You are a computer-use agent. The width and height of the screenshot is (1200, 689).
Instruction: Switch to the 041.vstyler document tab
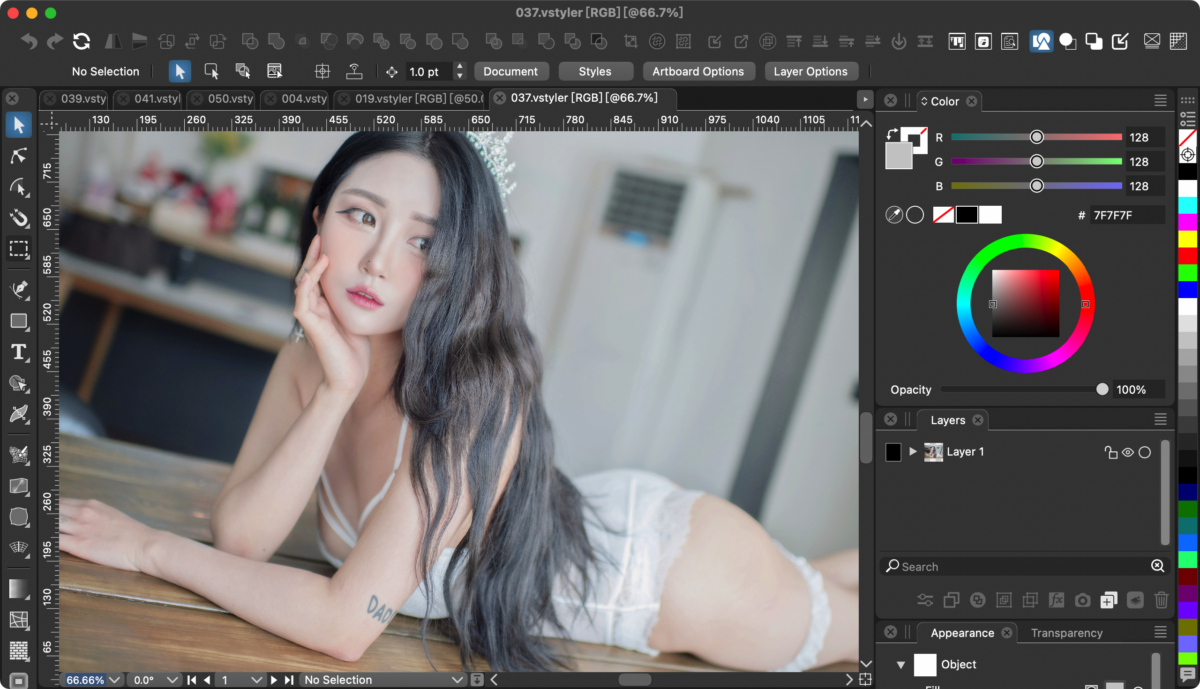[x=148, y=99]
